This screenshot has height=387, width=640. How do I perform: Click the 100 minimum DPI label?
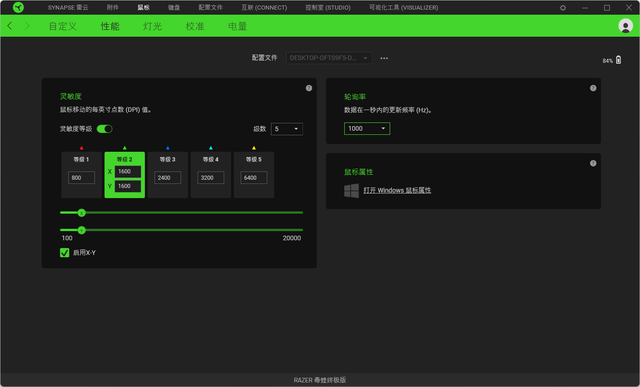click(67, 238)
